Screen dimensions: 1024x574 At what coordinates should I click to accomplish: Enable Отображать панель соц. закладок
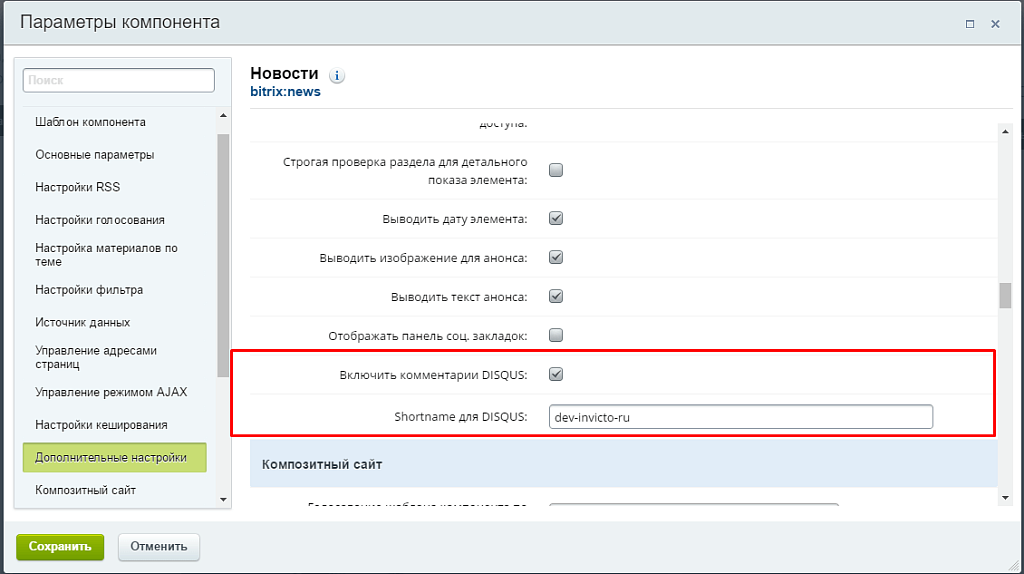click(x=557, y=335)
